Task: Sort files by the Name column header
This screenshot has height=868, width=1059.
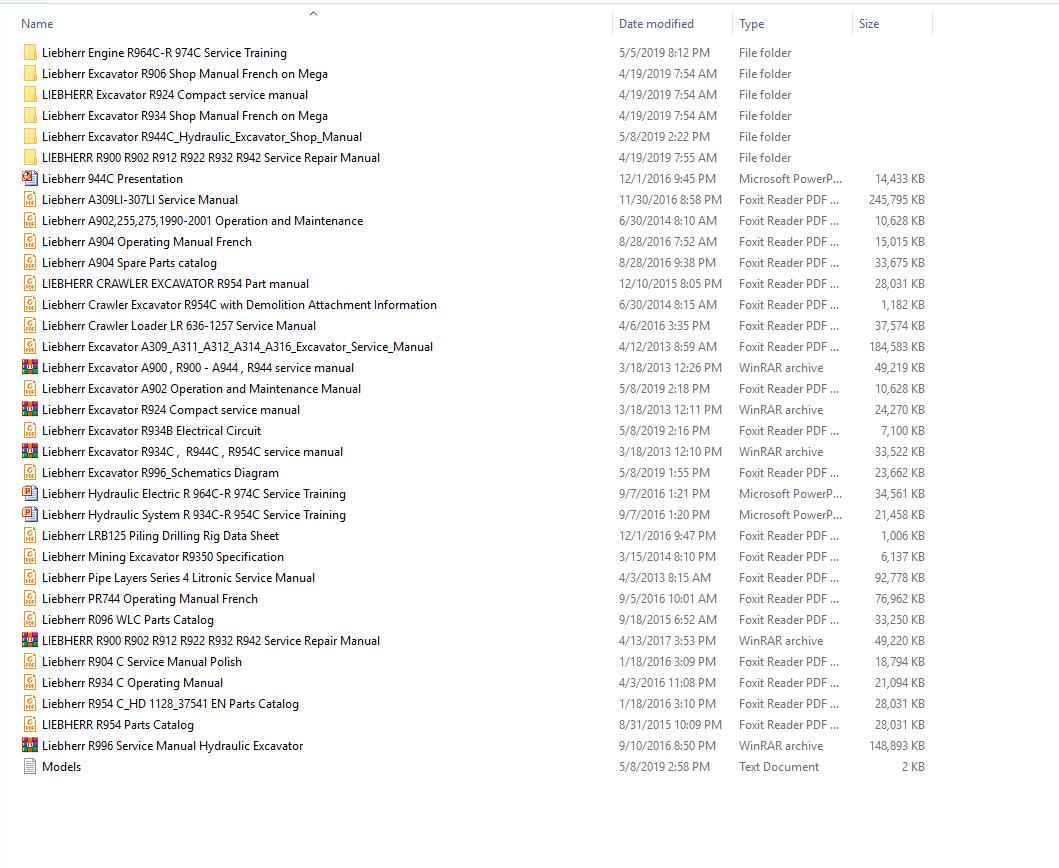Action: point(37,24)
